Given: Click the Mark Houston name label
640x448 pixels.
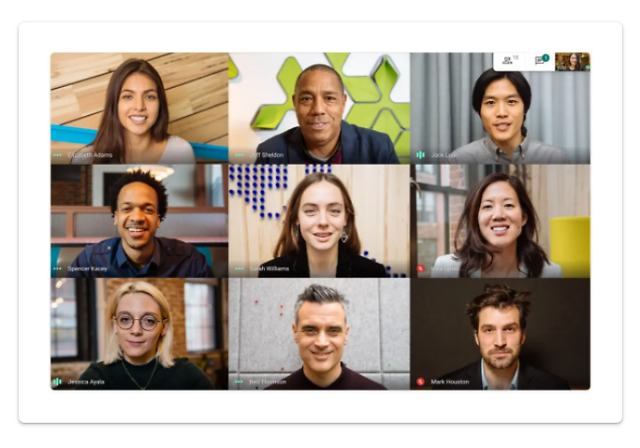Looking at the screenshot, I should click(x=450, y=381).
